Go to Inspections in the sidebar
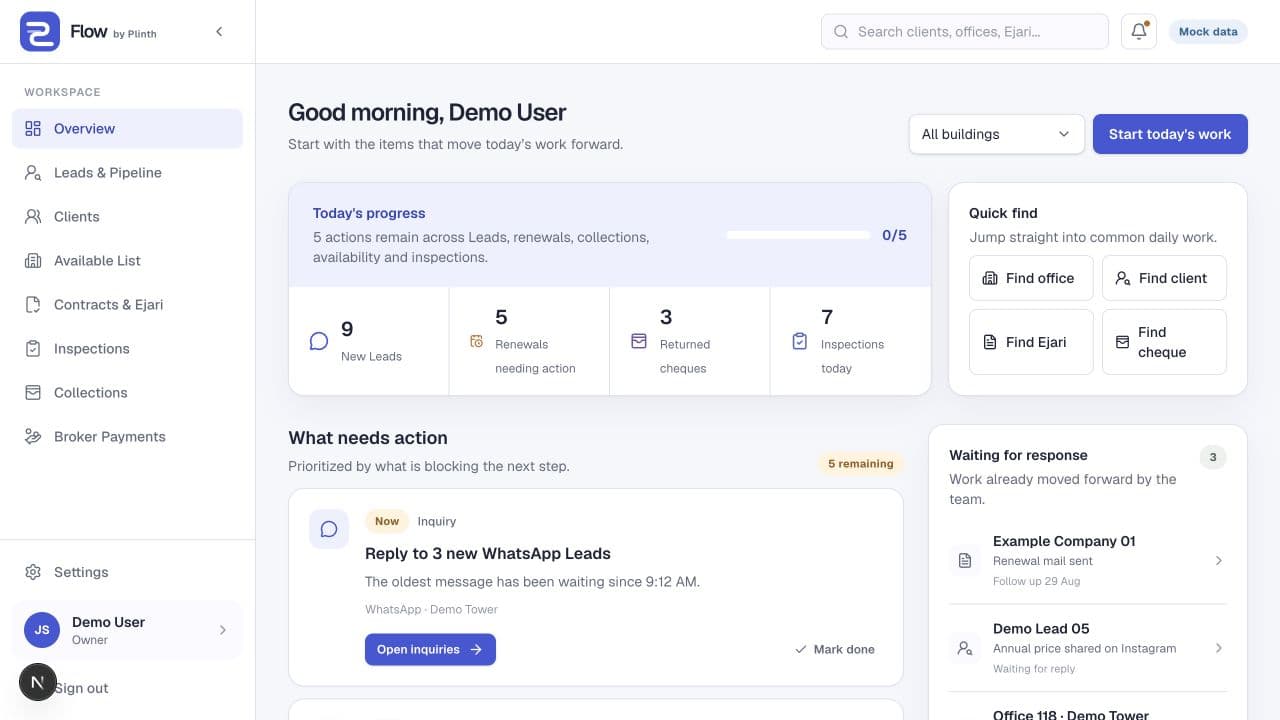Viewport: 1280px width, 720px height. tap(127, 348)
